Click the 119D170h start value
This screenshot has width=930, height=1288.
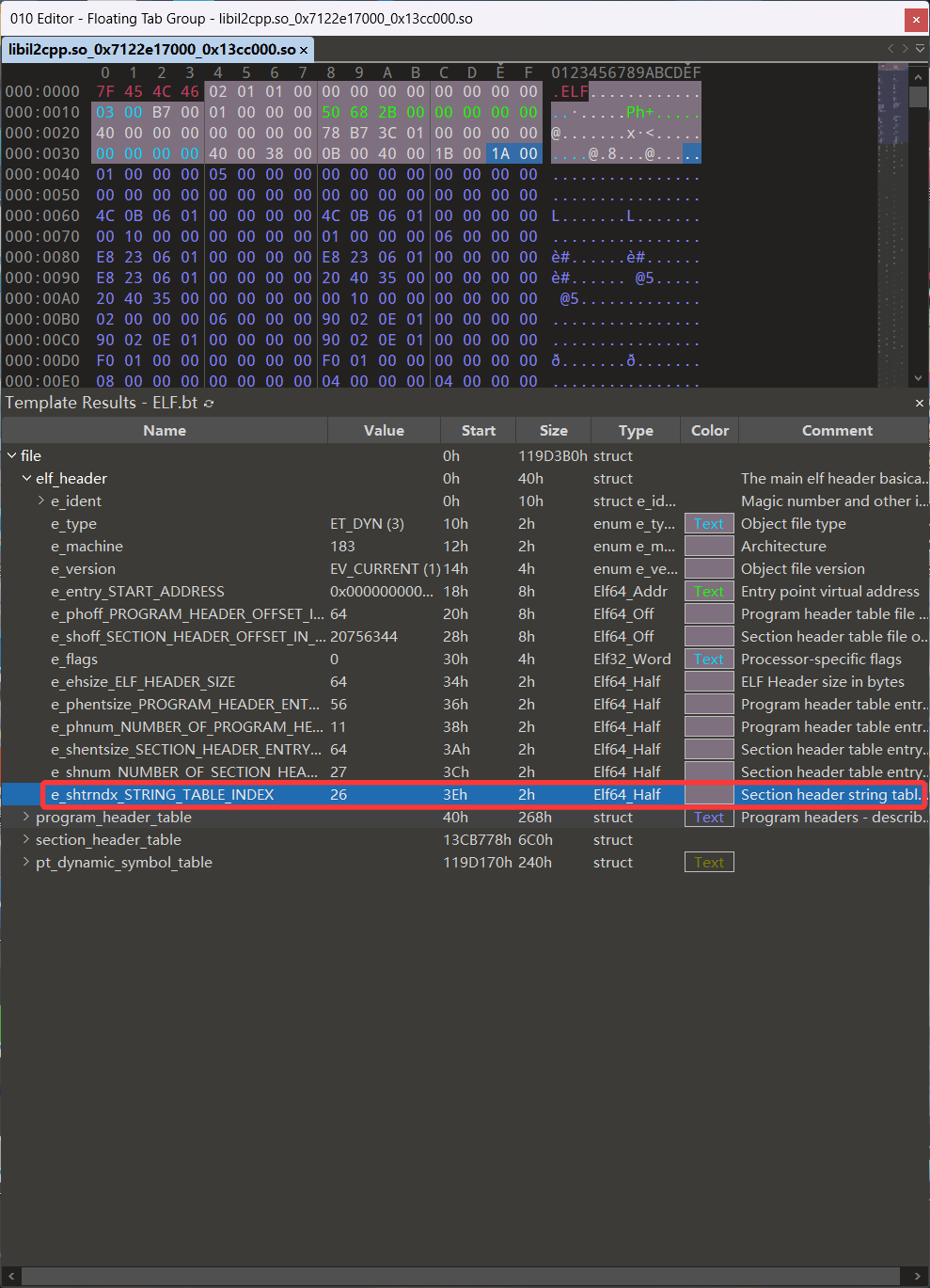[x=477, y=862]
